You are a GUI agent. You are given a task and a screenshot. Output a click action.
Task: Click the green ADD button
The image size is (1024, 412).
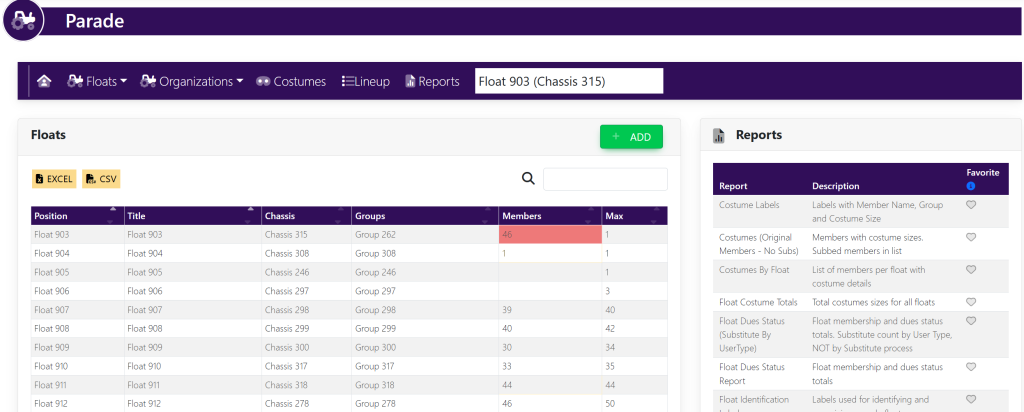tap(631, 137)
